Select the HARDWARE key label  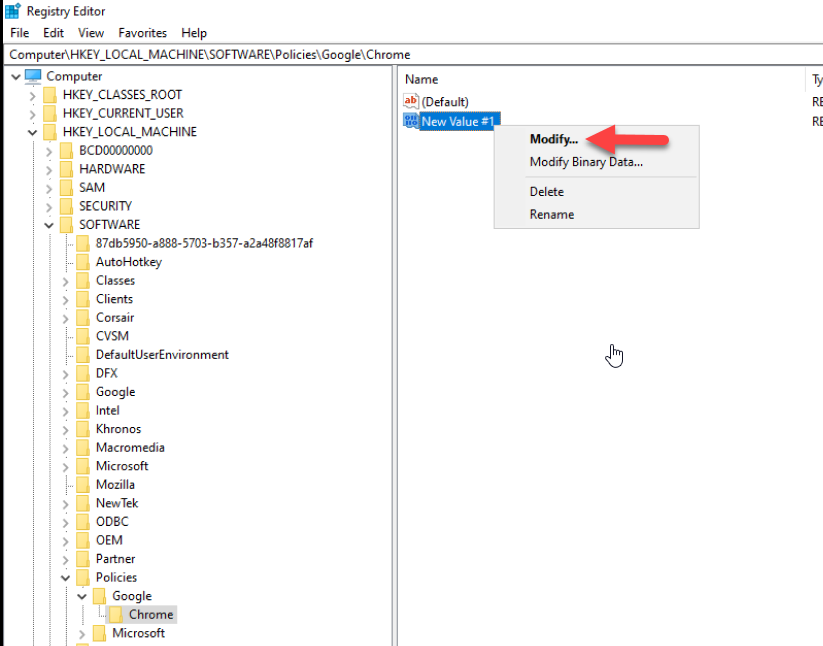click(x=112, y=169)
